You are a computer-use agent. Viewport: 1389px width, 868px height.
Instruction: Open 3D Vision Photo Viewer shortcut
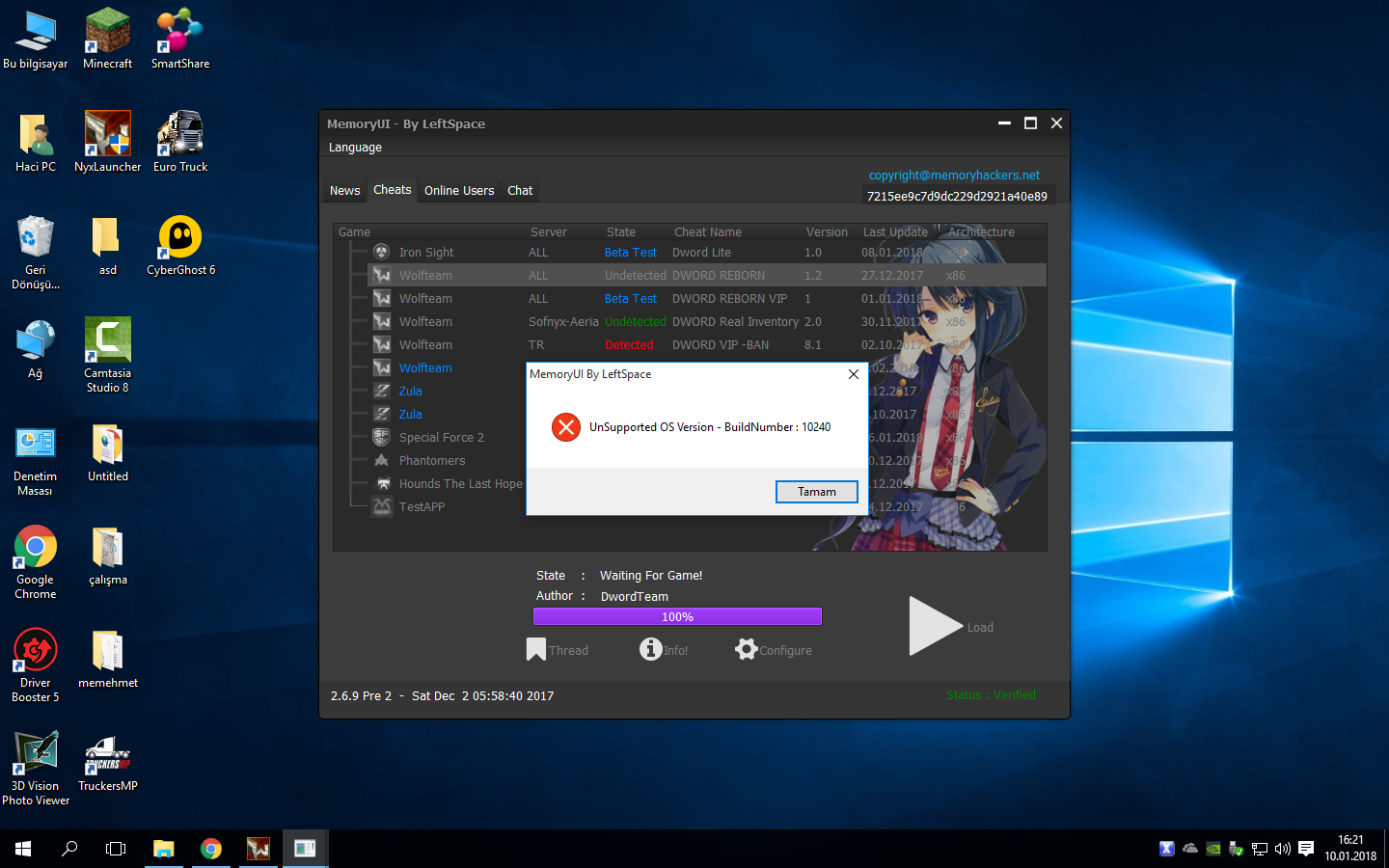point(36,770)
